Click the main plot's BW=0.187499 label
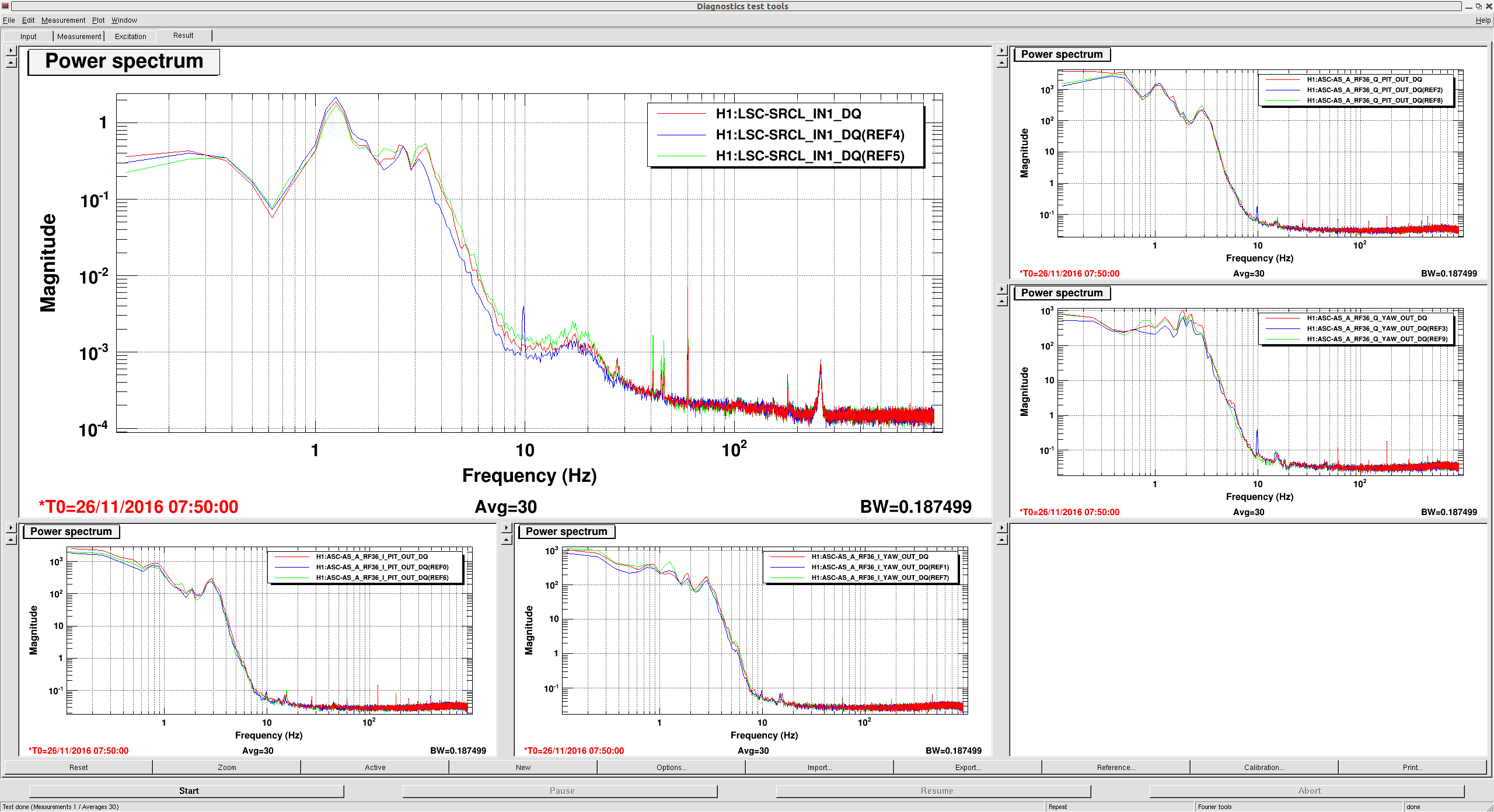Image resolution: width=1494 pixels, height=812 pixels. pyautogui.click(x=916, y=506)
